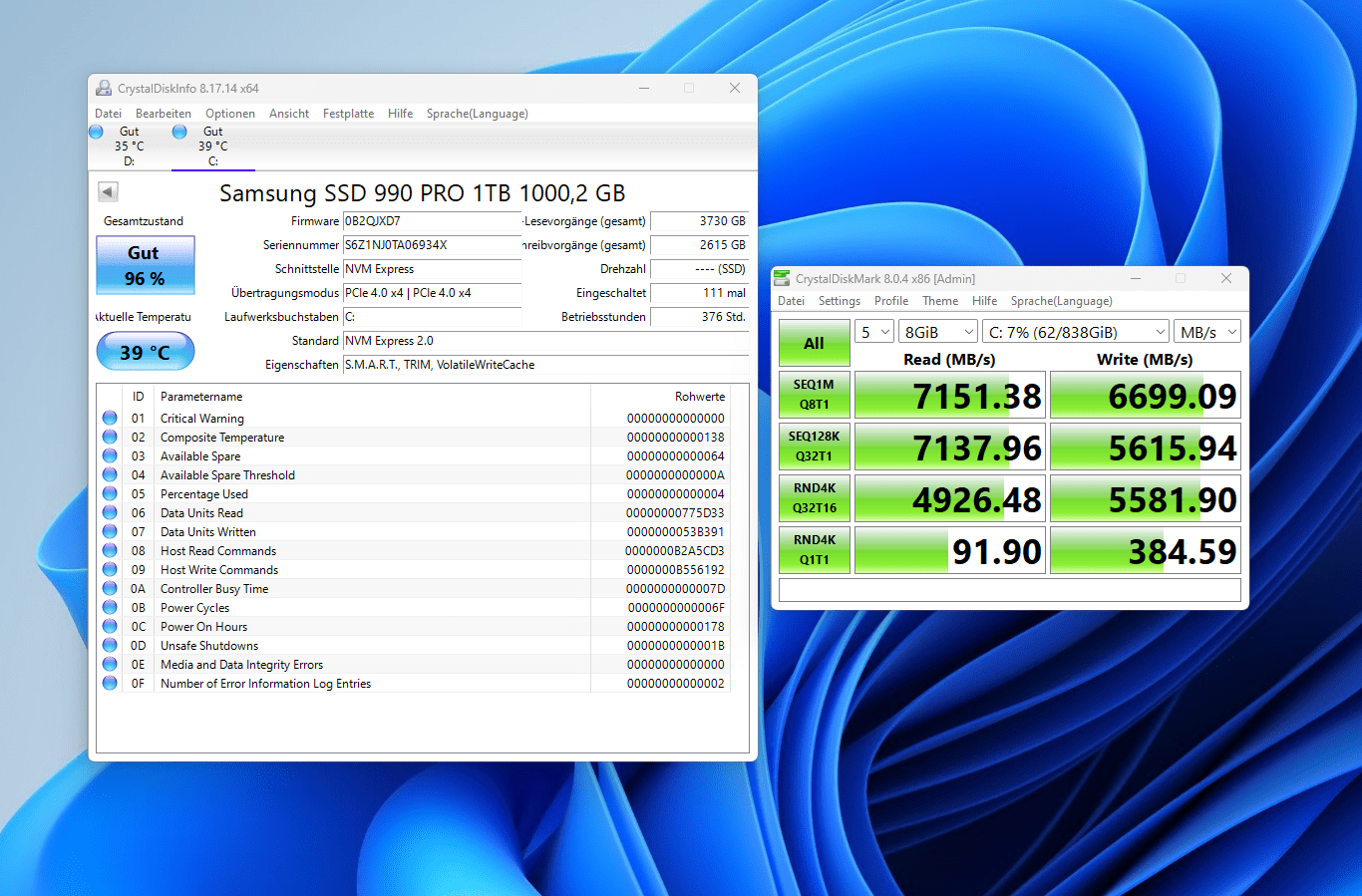Click status circle for Power Cycles row
1362x896 pixels.
pyautogui.click(x=110, y=607)
